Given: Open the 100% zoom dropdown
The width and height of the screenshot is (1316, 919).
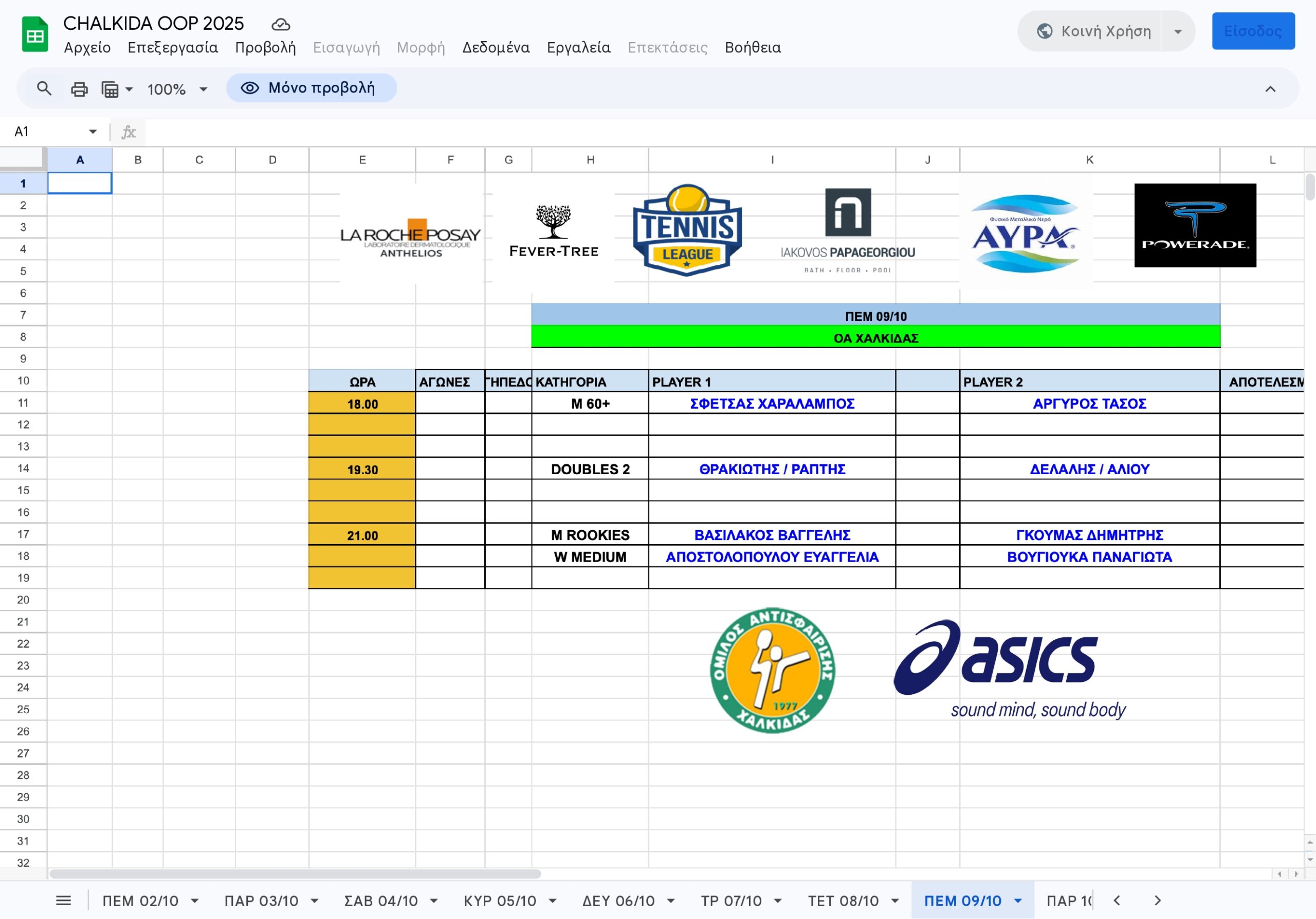Looking at the screenshot, I should (177, 89).
